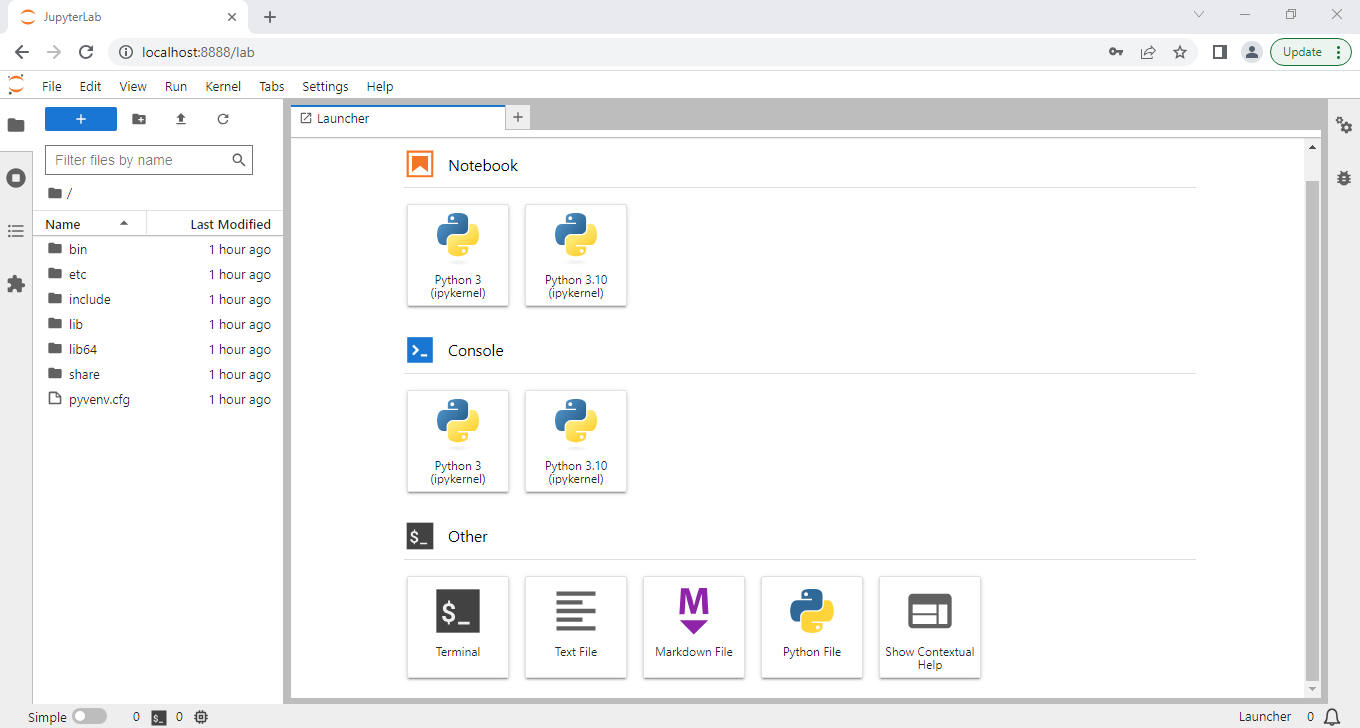Open the Edit menu
Image resolution: width=1360 pixels, height=728 pixels.
[x=90, y=86]
